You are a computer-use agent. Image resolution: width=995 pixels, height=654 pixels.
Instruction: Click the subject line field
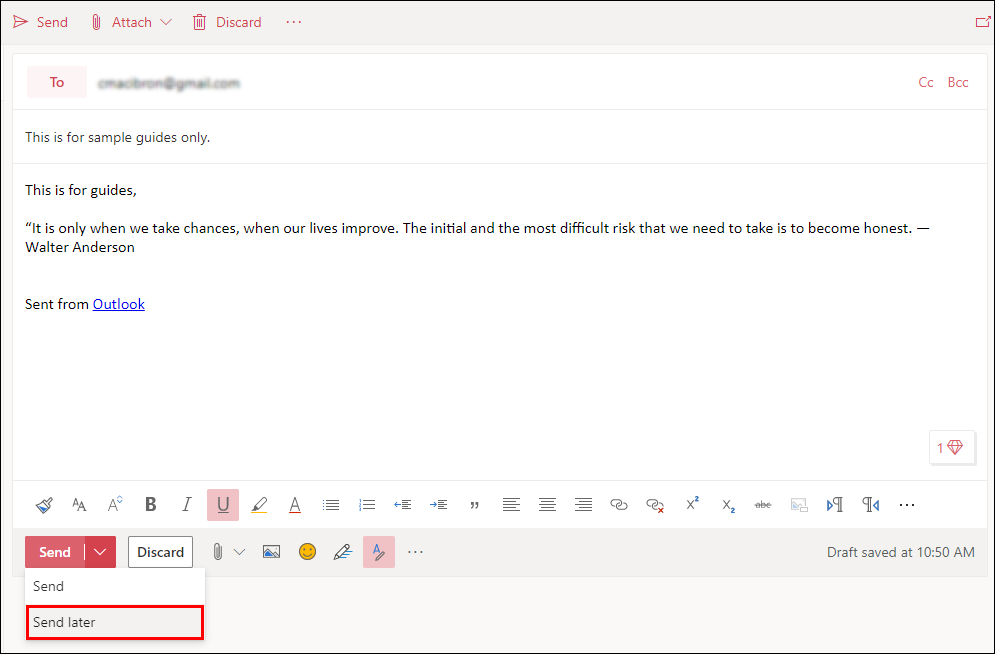(x=497, y=137)
